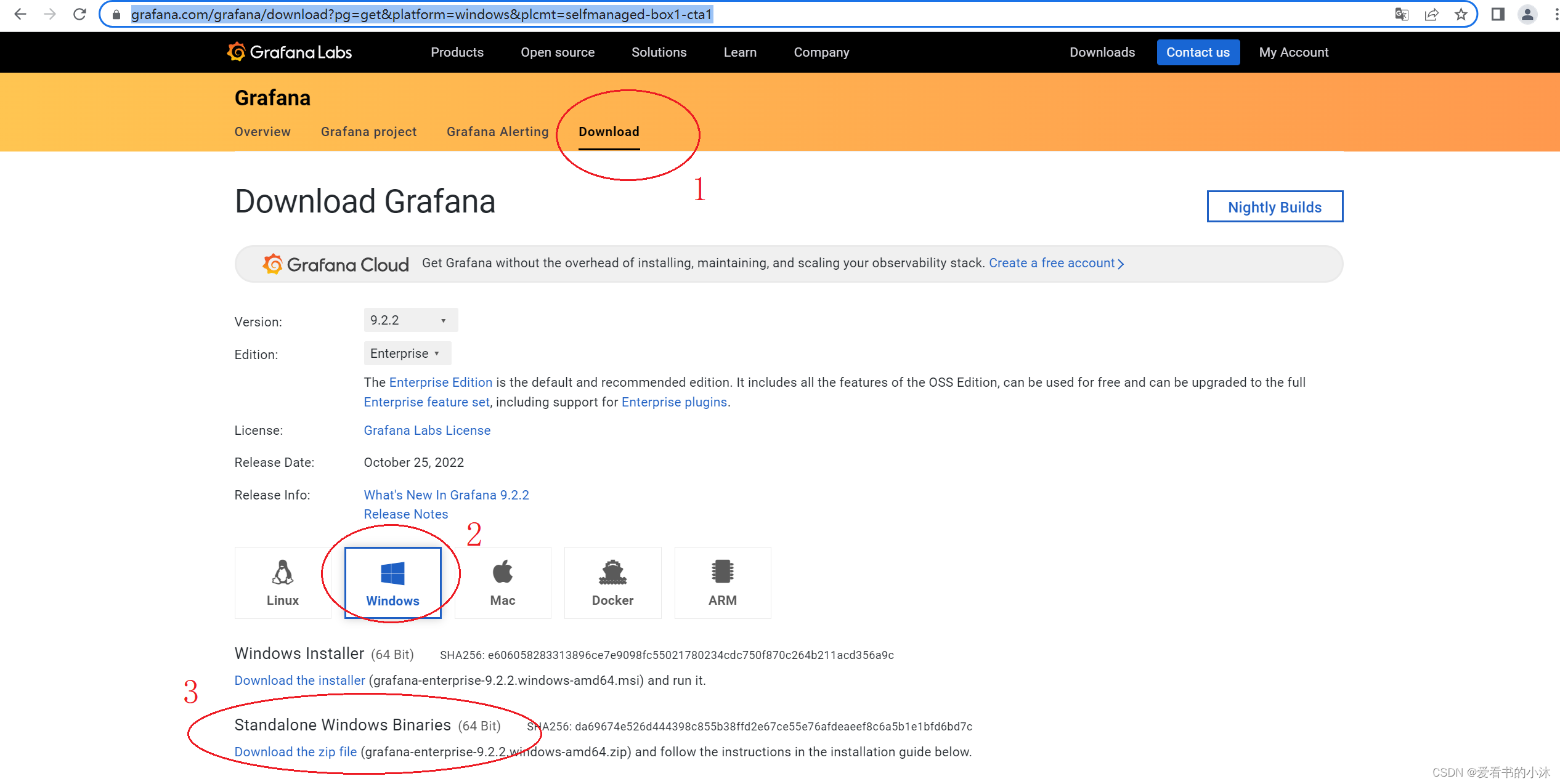Image resolution: width=1560 pixels, height=784 pixels.
Task: Select the ARM chip platform tile
Action: (x=723, y=583)
